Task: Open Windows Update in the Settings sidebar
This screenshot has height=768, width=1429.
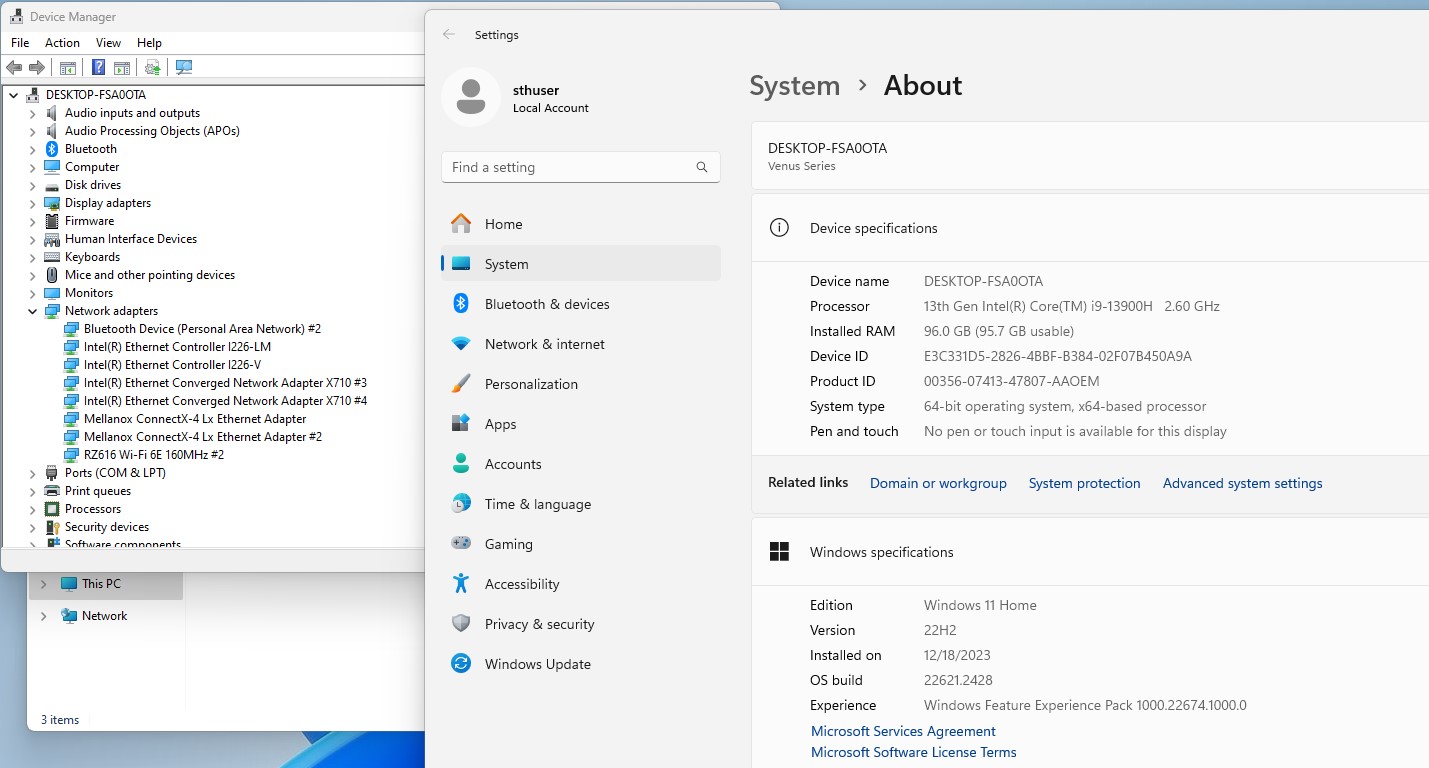Action: tap(537, 664)
